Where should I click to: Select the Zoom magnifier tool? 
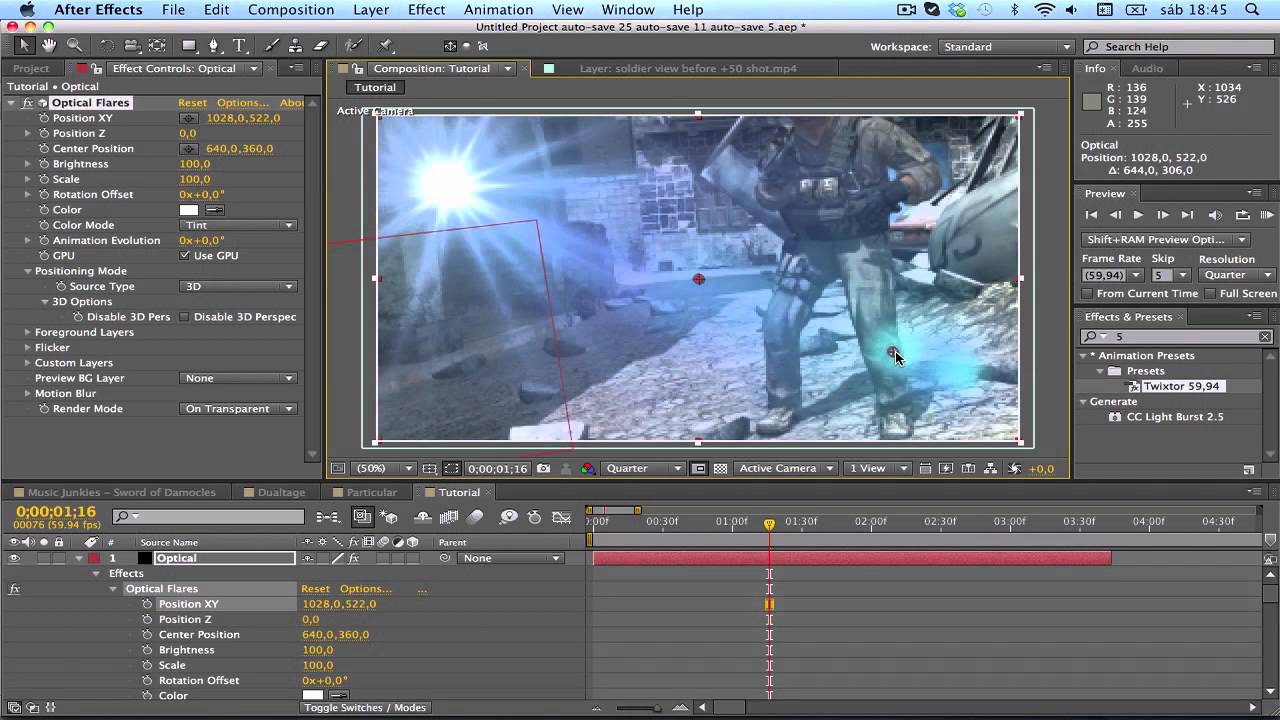coord(74,46)
